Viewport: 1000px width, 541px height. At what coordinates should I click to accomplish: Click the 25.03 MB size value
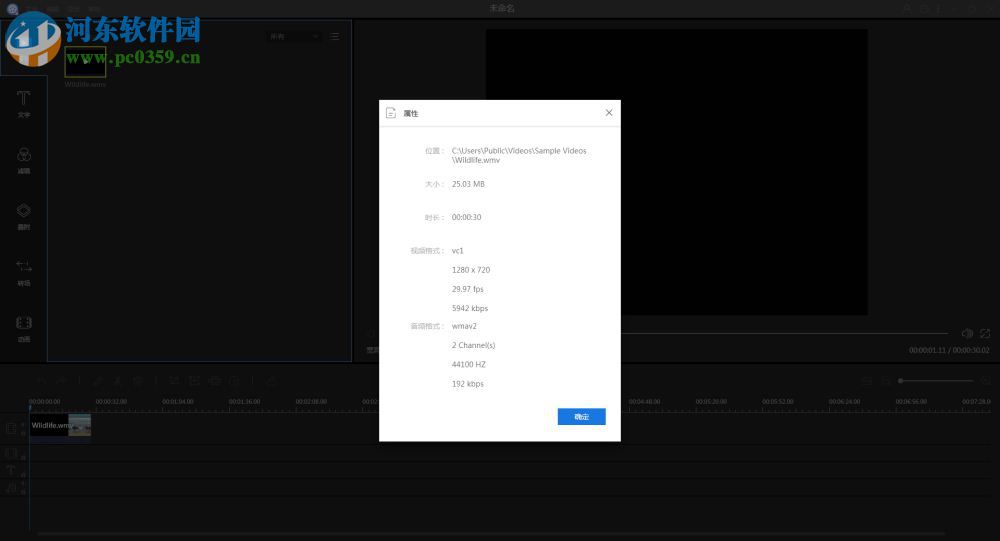(x=468, y=184)
